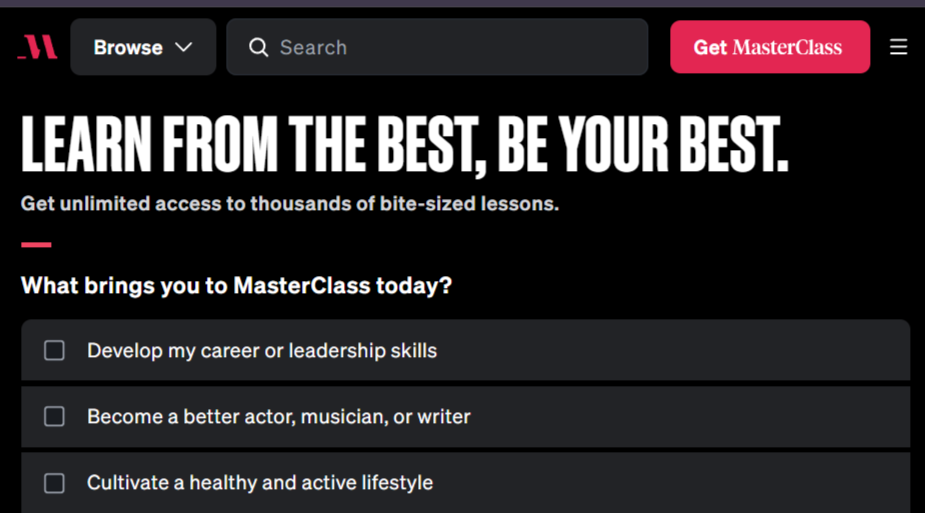Expand the Browse dropdown chevron arrow
This screenshot has height=513, width=925.
pyautogui.click(x=184, y=47)
